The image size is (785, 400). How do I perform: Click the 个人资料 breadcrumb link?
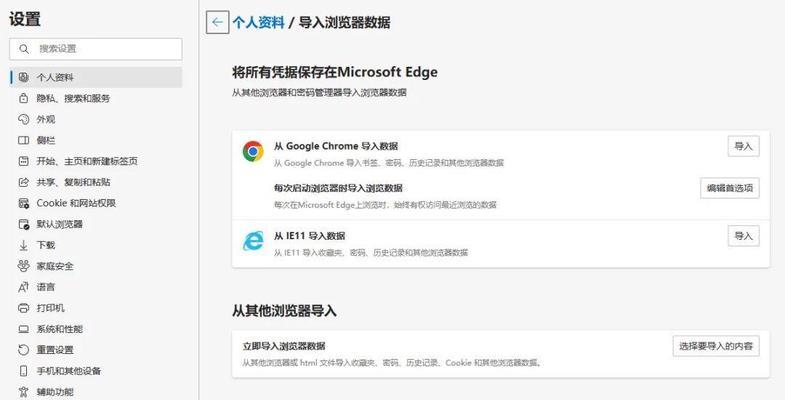258,23
